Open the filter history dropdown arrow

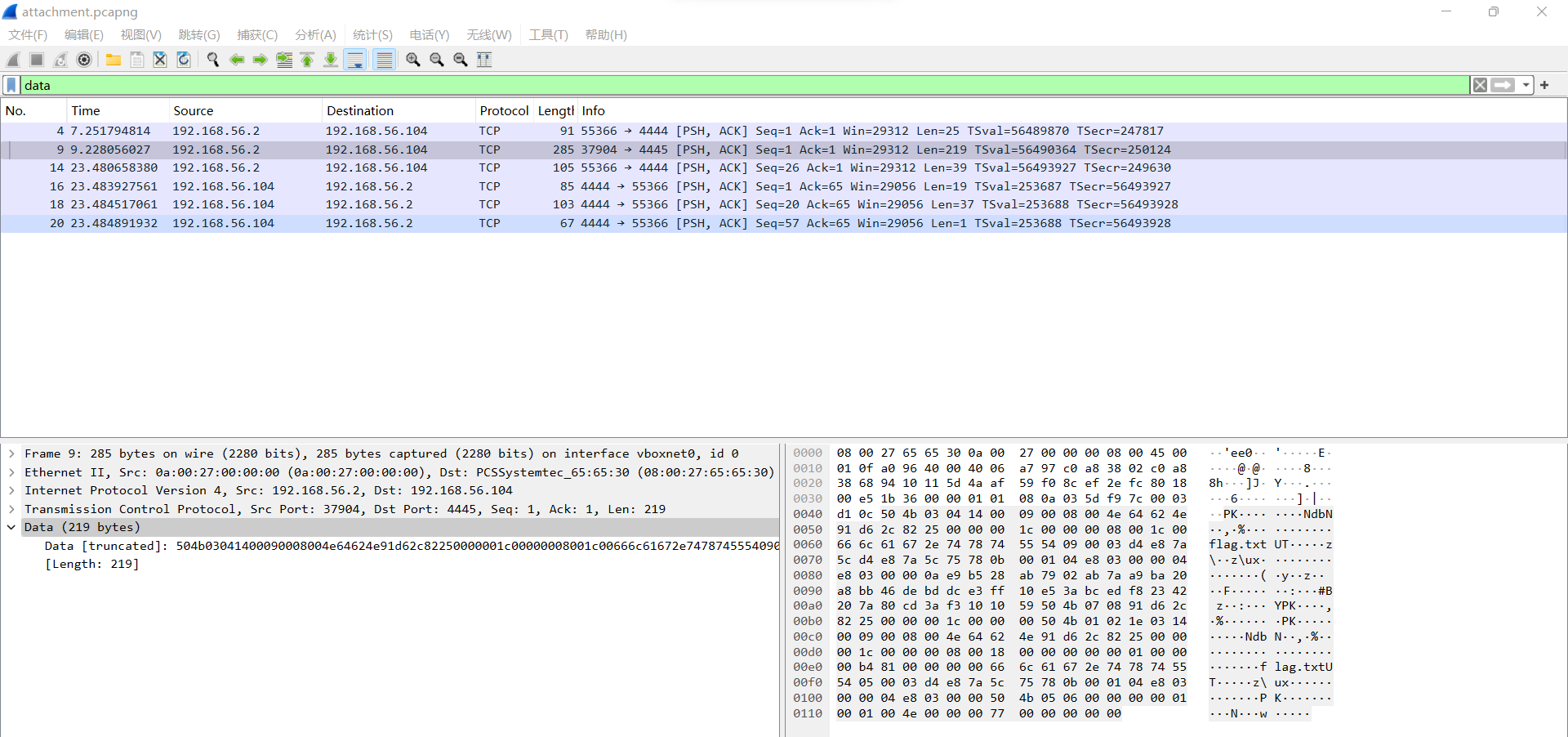(1526, 85)
